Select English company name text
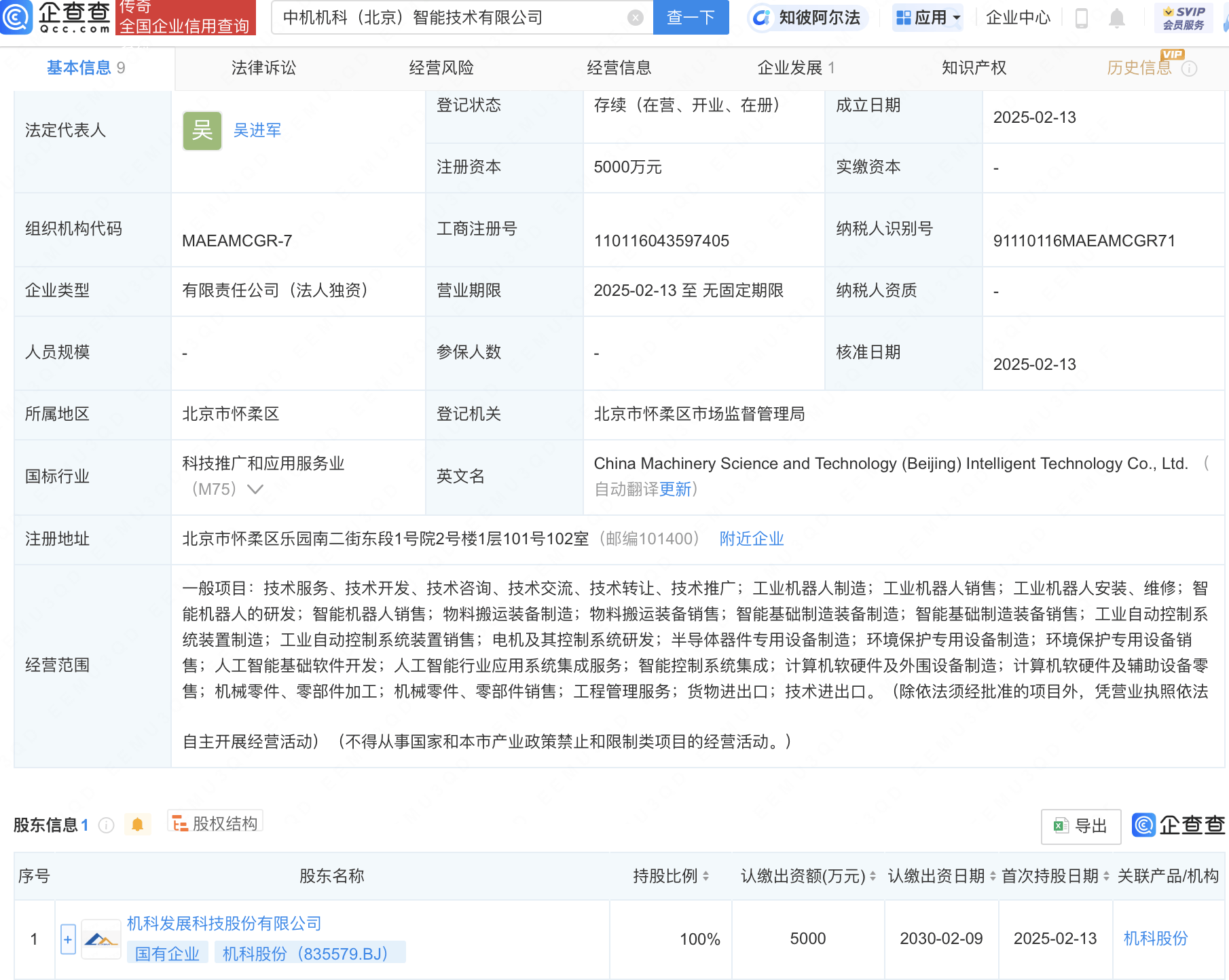1229x980 pixels. [891, 464]
